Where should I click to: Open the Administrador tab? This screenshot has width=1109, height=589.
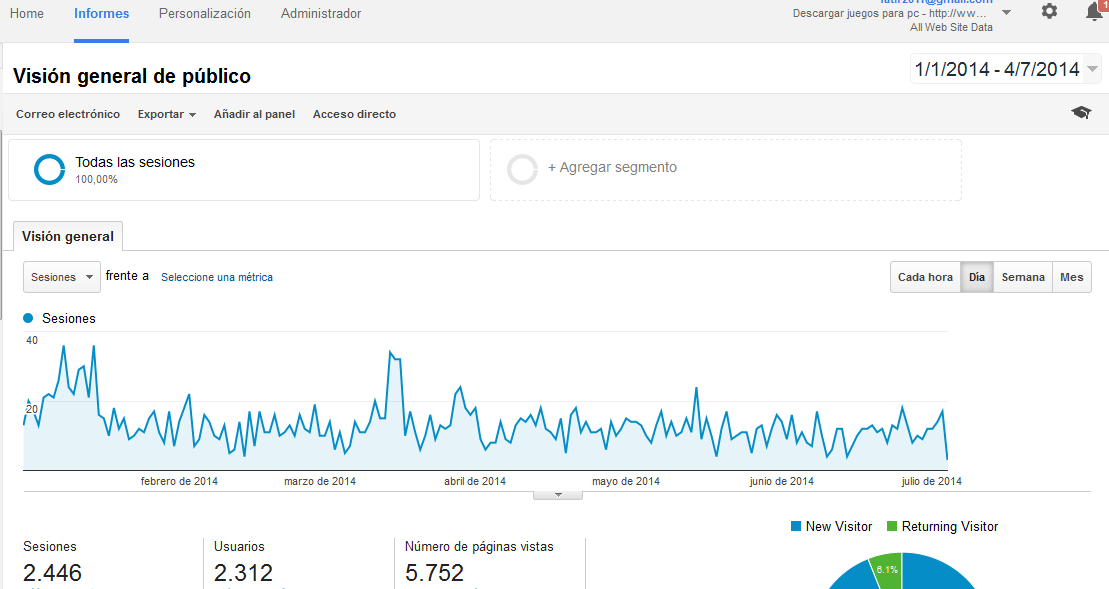[321, 13]
